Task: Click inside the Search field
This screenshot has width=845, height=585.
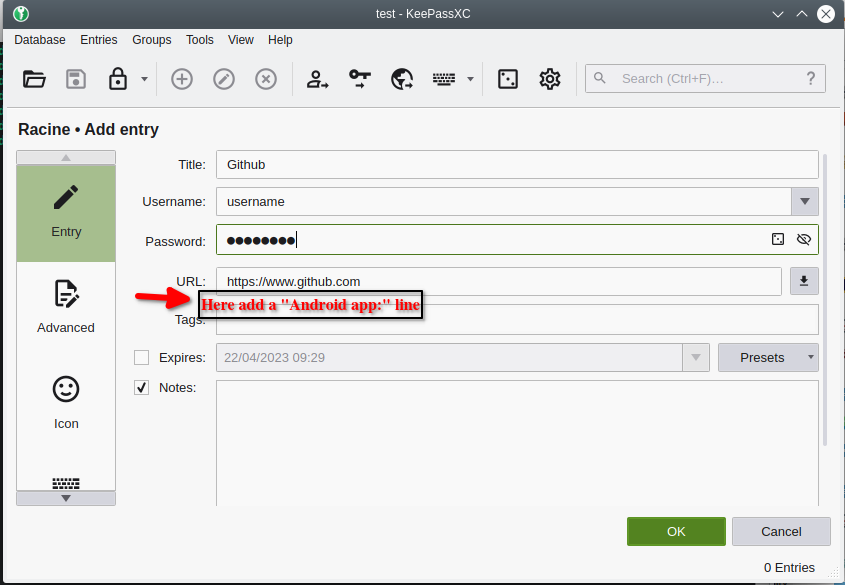Action: coord(700,78)
